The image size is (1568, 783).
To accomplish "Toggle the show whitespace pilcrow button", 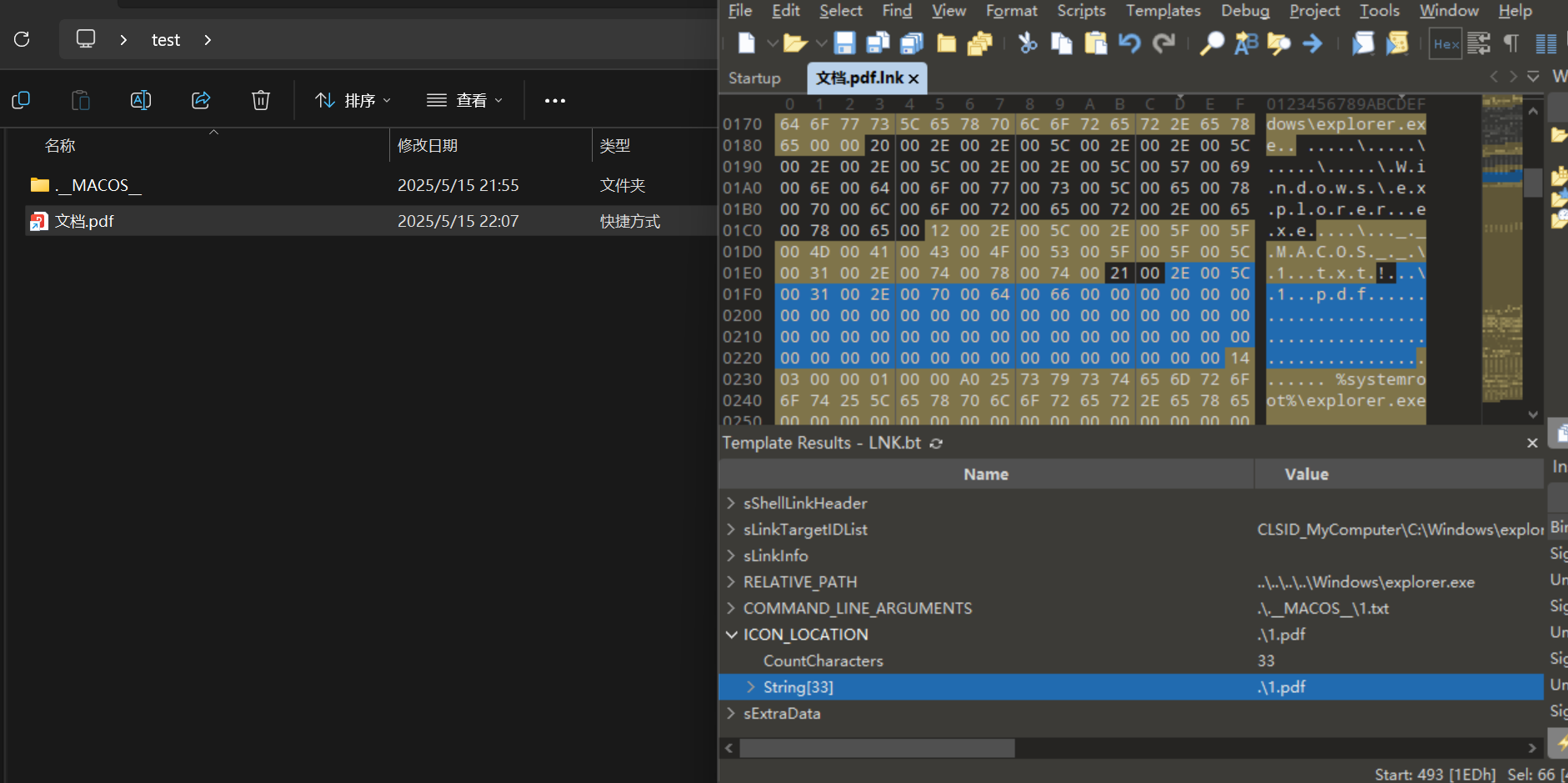I will tap(1511, 43).
